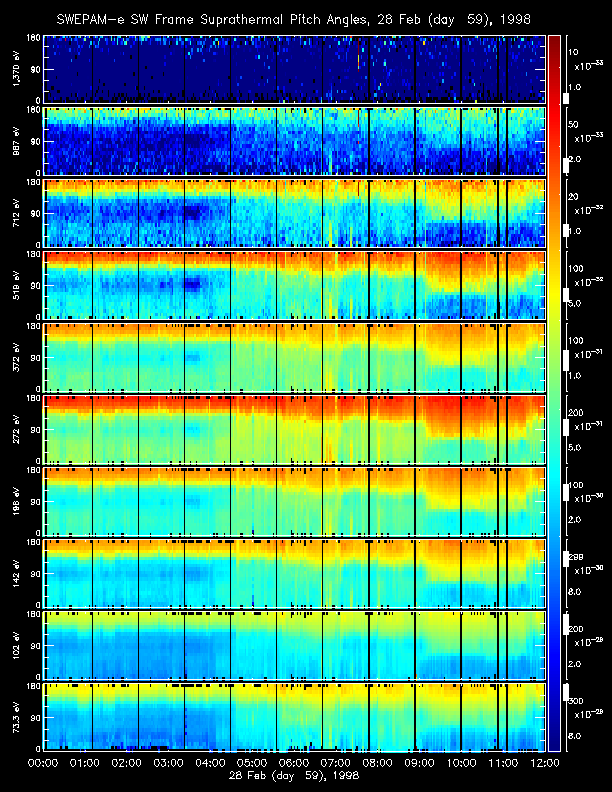Select the 372 eV spectrogram panel
Viewport: 612px width, 792px height.
(x=295, y=358)
